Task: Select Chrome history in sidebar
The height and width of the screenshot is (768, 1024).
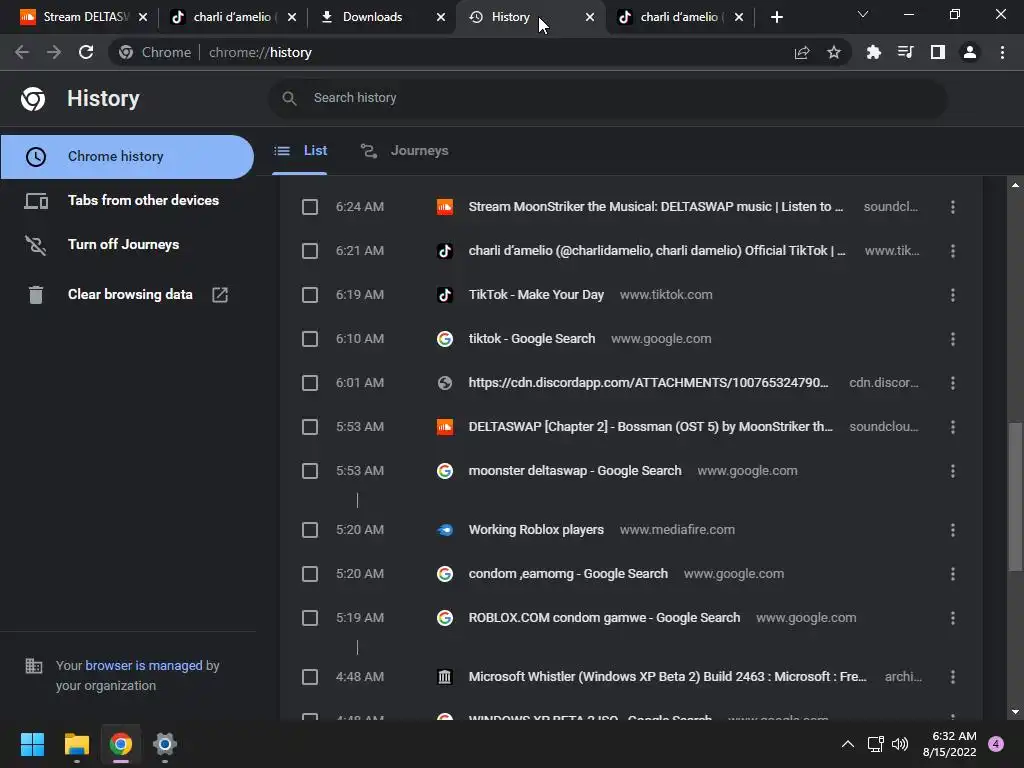Action: [x=127, y=157]
